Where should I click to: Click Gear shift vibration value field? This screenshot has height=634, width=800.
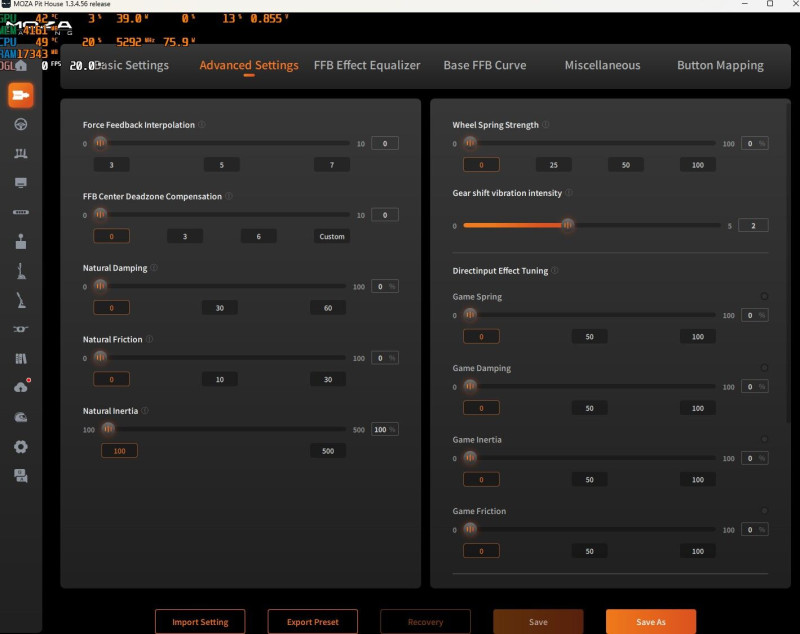click(753, 225)
